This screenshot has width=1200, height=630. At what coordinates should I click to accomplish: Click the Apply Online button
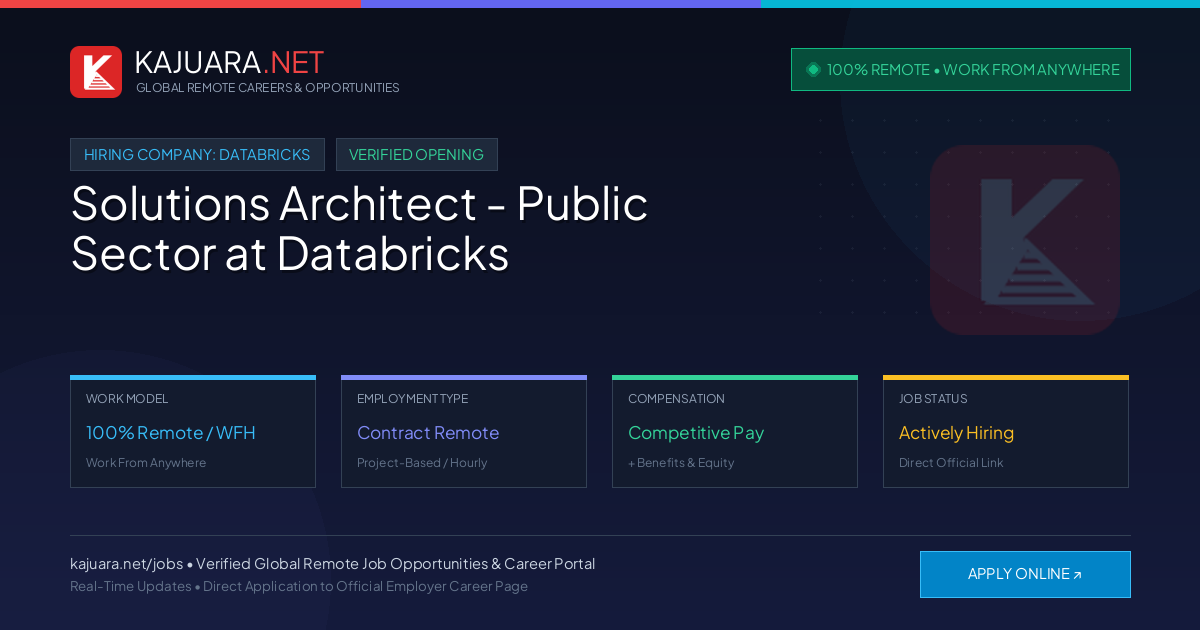point(1025,574)
